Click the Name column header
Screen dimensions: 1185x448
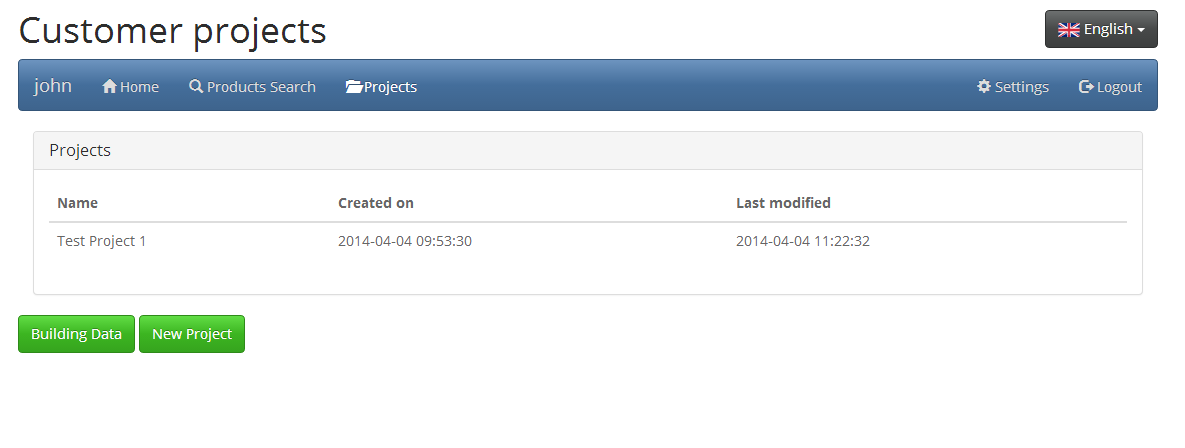coord(78,202)
